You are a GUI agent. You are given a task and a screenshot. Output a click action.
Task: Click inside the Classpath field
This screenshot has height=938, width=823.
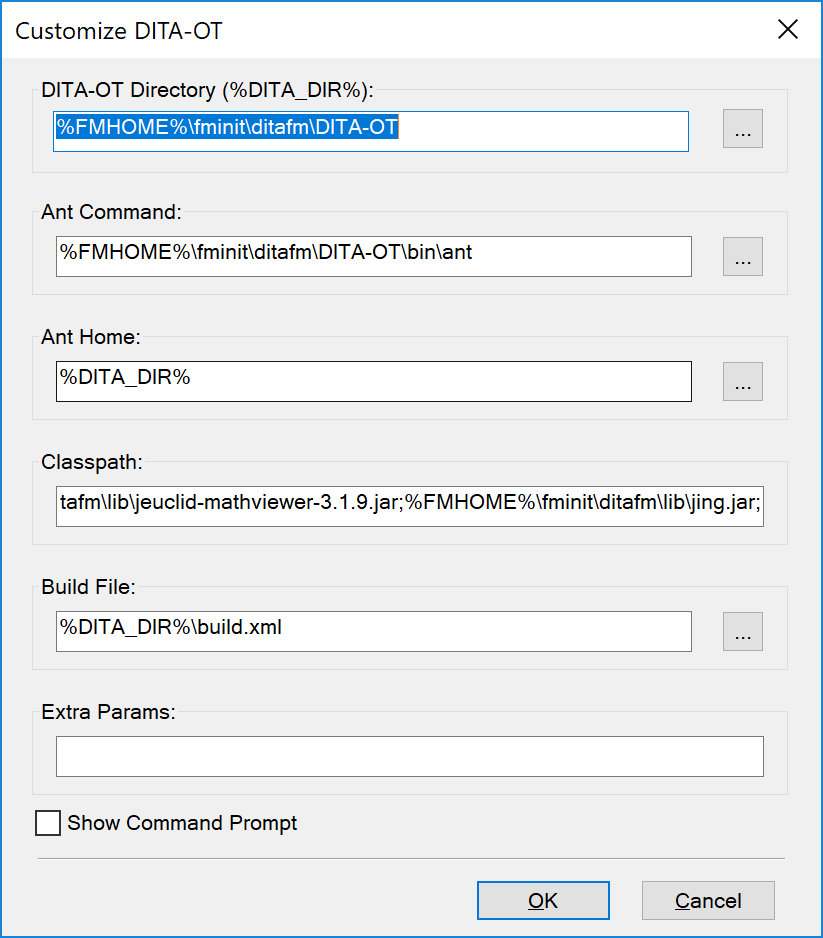(410, 506)
